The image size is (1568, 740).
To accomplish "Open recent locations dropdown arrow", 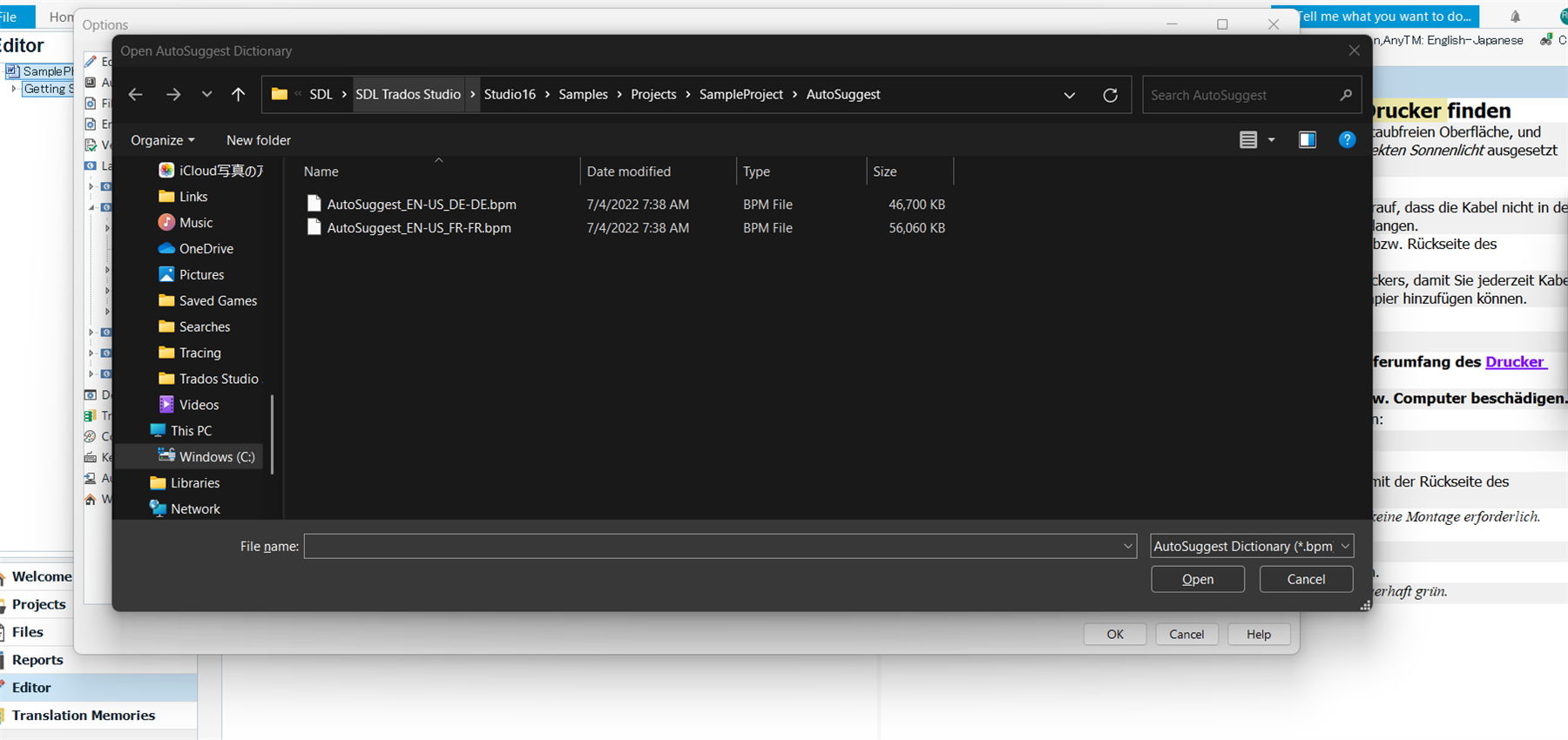I will (206, 95).
